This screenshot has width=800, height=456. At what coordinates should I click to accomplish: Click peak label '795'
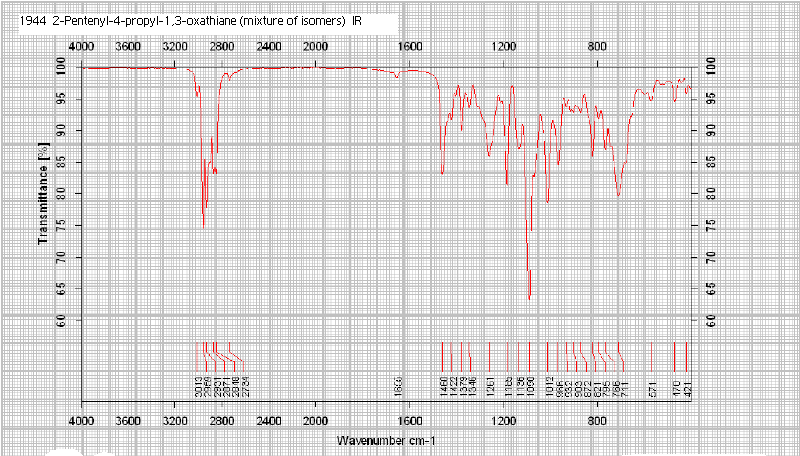click(x=605, y=389)
